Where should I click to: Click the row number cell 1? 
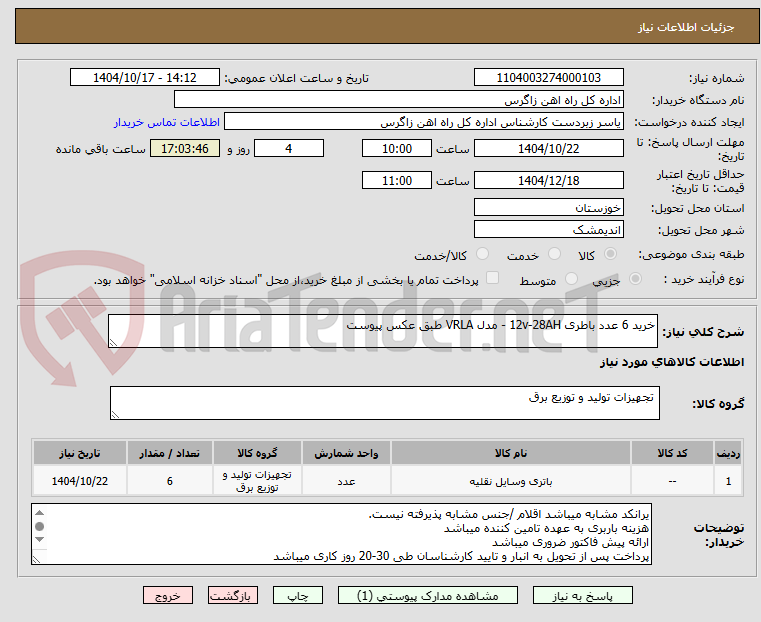pos(728,481)
